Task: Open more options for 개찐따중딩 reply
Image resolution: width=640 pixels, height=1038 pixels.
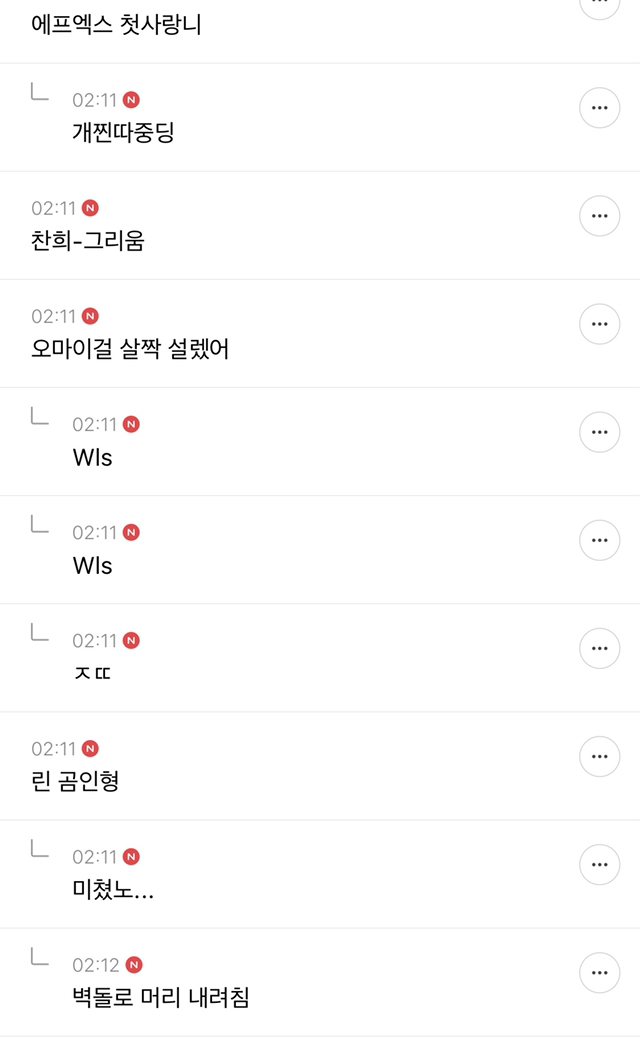Action: [600, 108]
